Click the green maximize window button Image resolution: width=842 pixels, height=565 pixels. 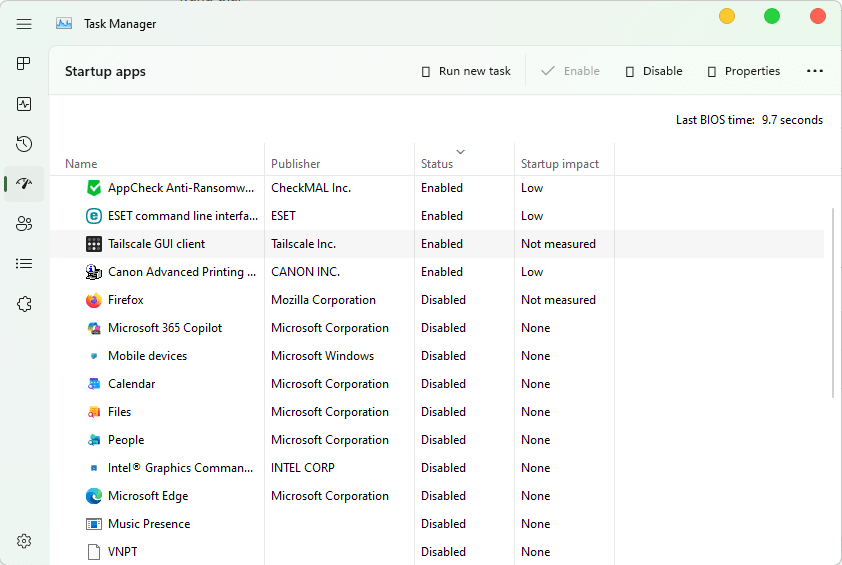pyautogui.click(x=772, y=16)
